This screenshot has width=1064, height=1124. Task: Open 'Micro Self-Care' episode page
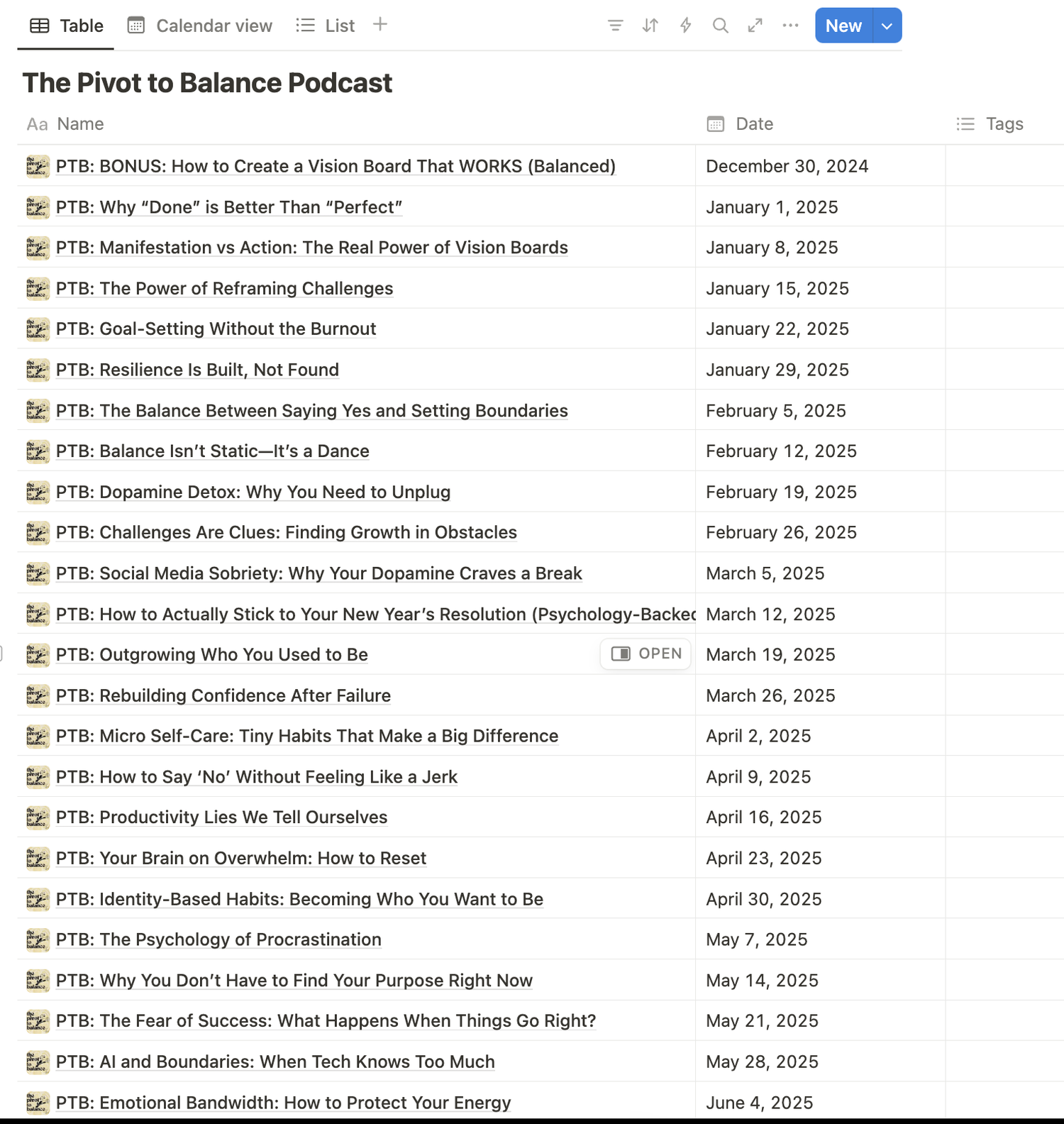pyautogui.click(x=307, y=736)
